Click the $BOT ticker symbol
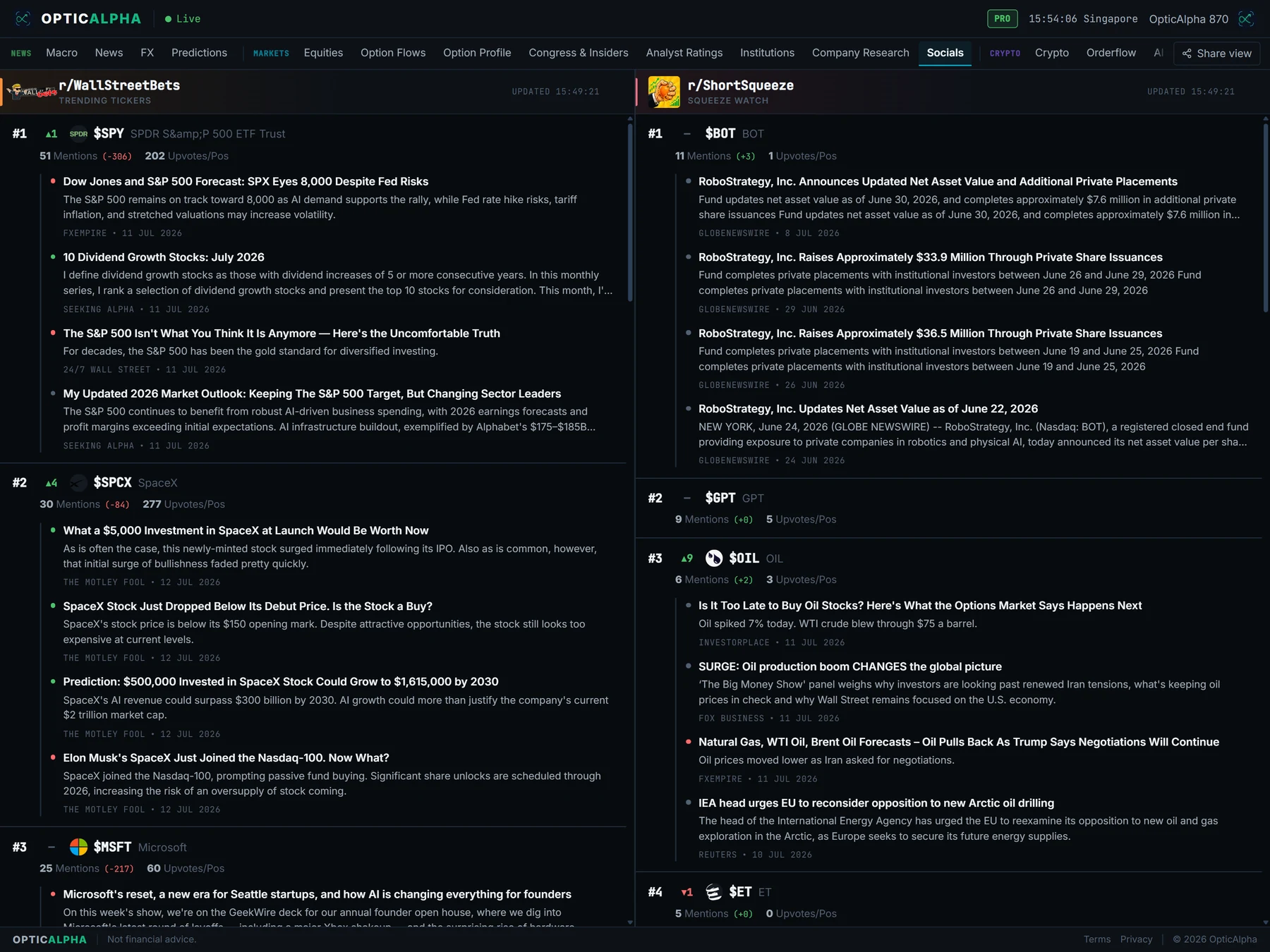This screenshot has height=952, width=1270. coord(720,133)
